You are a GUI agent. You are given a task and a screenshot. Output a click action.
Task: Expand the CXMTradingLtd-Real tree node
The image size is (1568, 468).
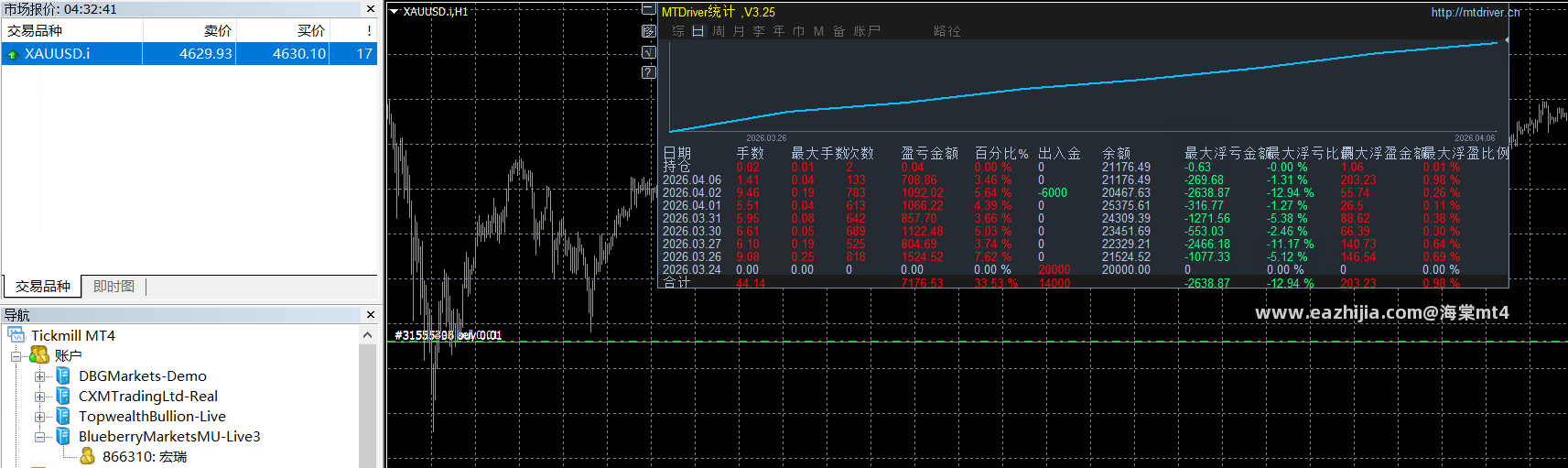pos(39,397)
